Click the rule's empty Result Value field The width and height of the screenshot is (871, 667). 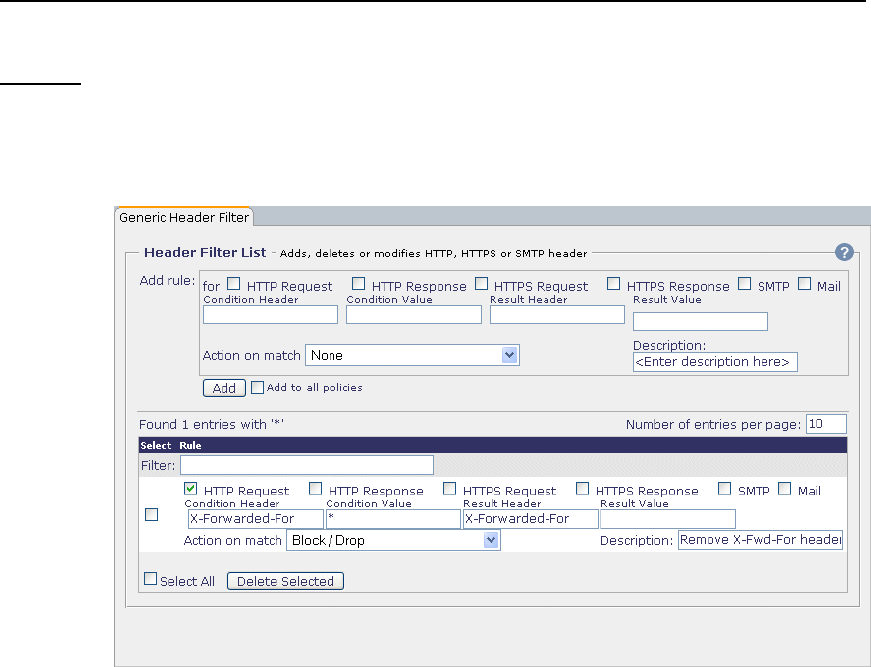point(668,519)
